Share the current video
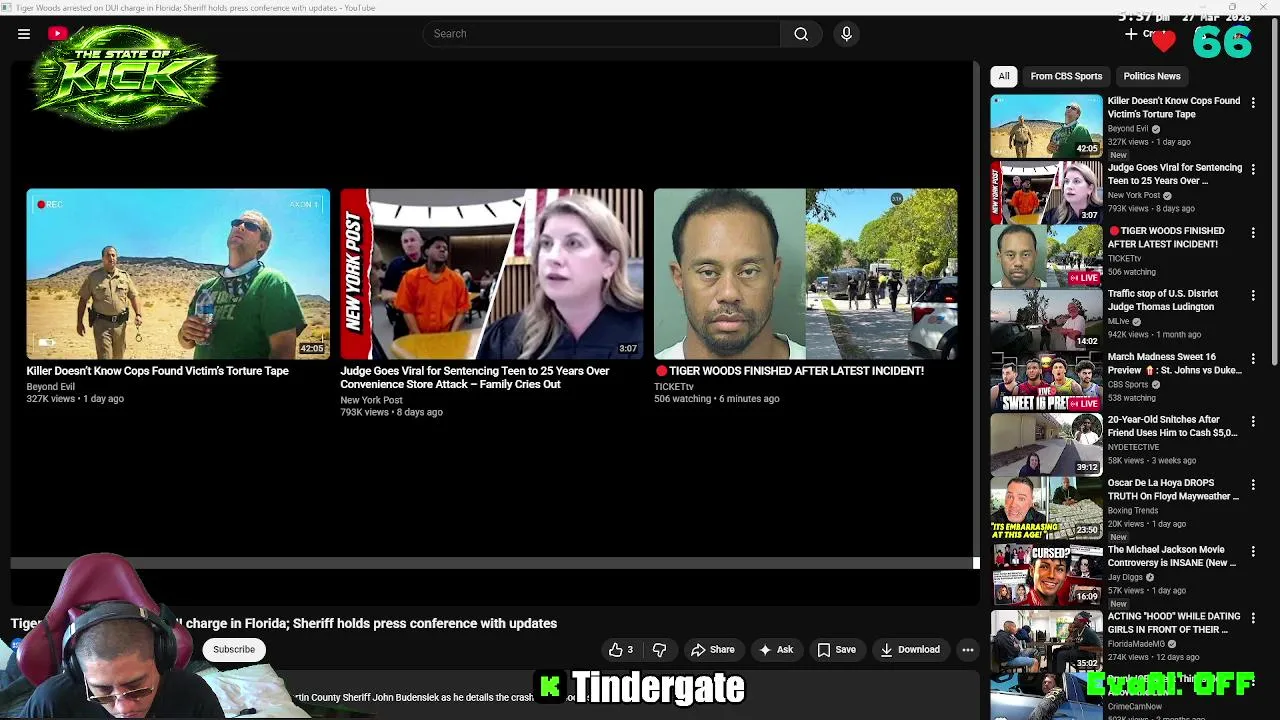The image size is (1280, 720). (x=713, y=650)
